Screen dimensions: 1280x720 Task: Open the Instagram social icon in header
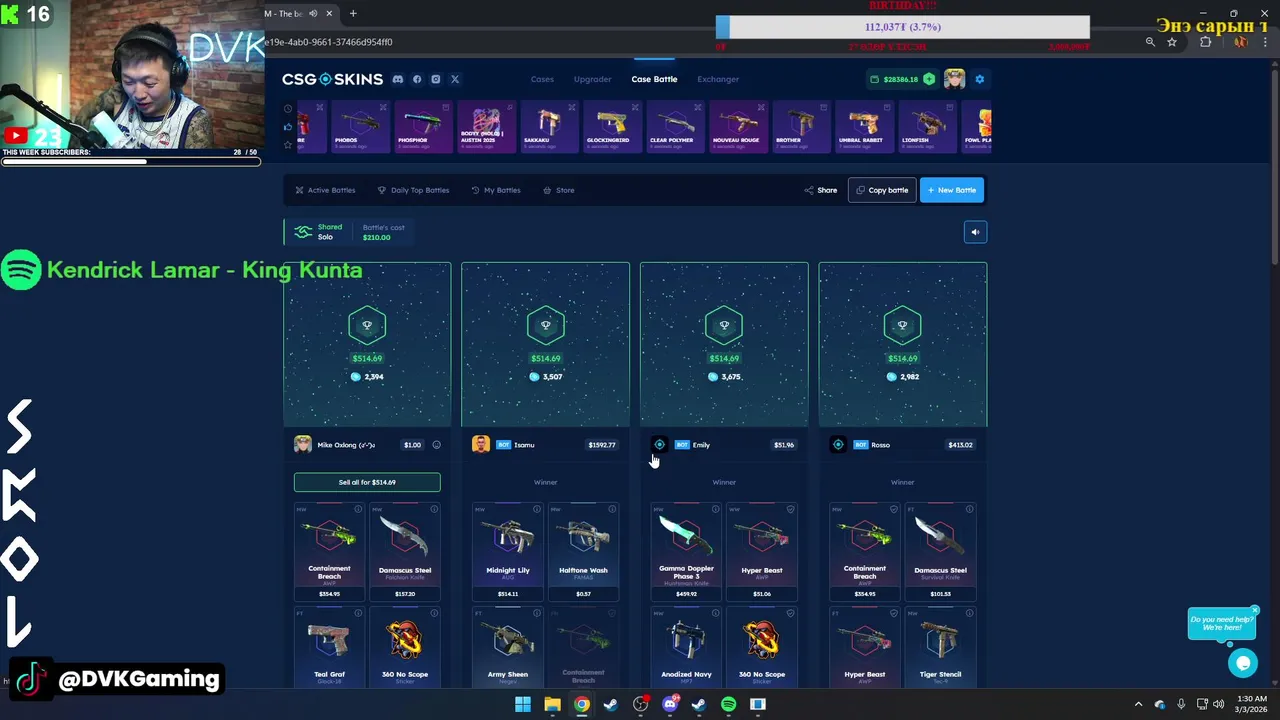(x=435, y=79)
